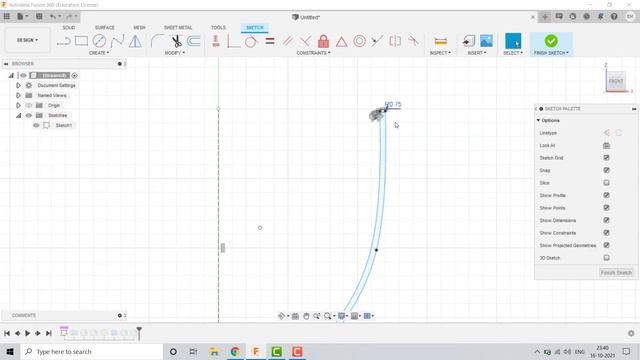The height and width of the screenshot is (360, 640).
Task: Toggle visibility of the Origin folder
Action: pyautogui.click(x=29, y=105)
